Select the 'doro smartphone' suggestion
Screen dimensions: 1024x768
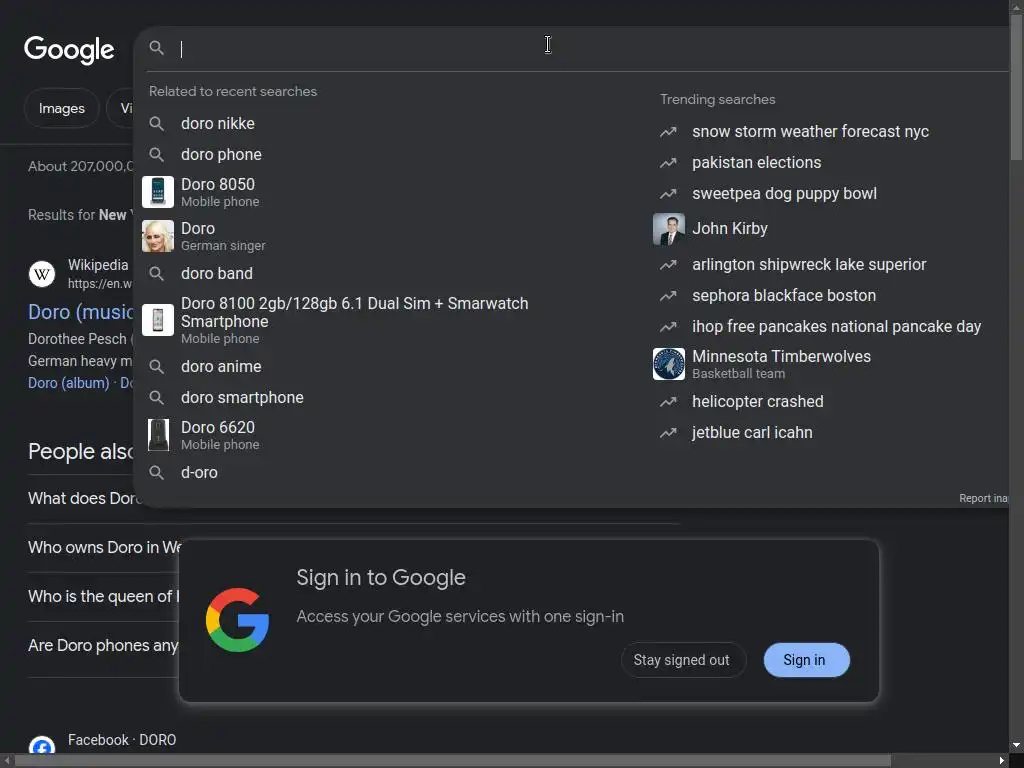click(x=242, y=398)
